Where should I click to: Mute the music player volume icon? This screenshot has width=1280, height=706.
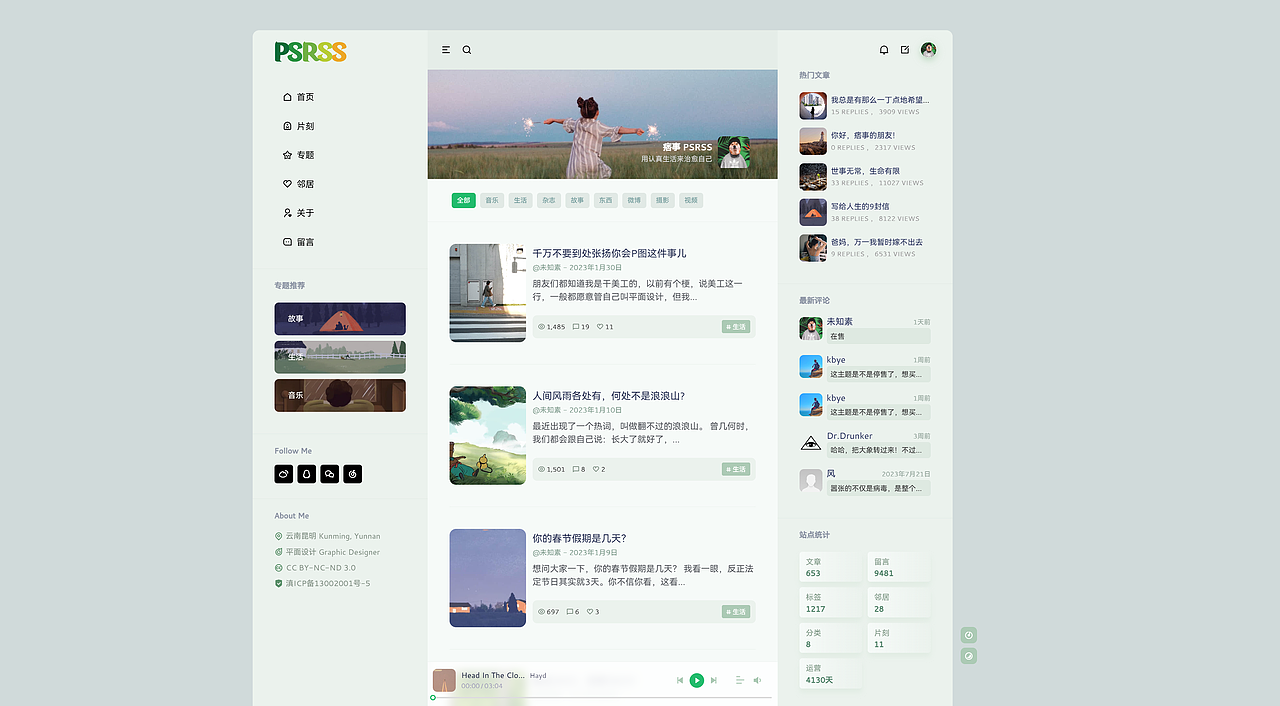pos(758,680)
